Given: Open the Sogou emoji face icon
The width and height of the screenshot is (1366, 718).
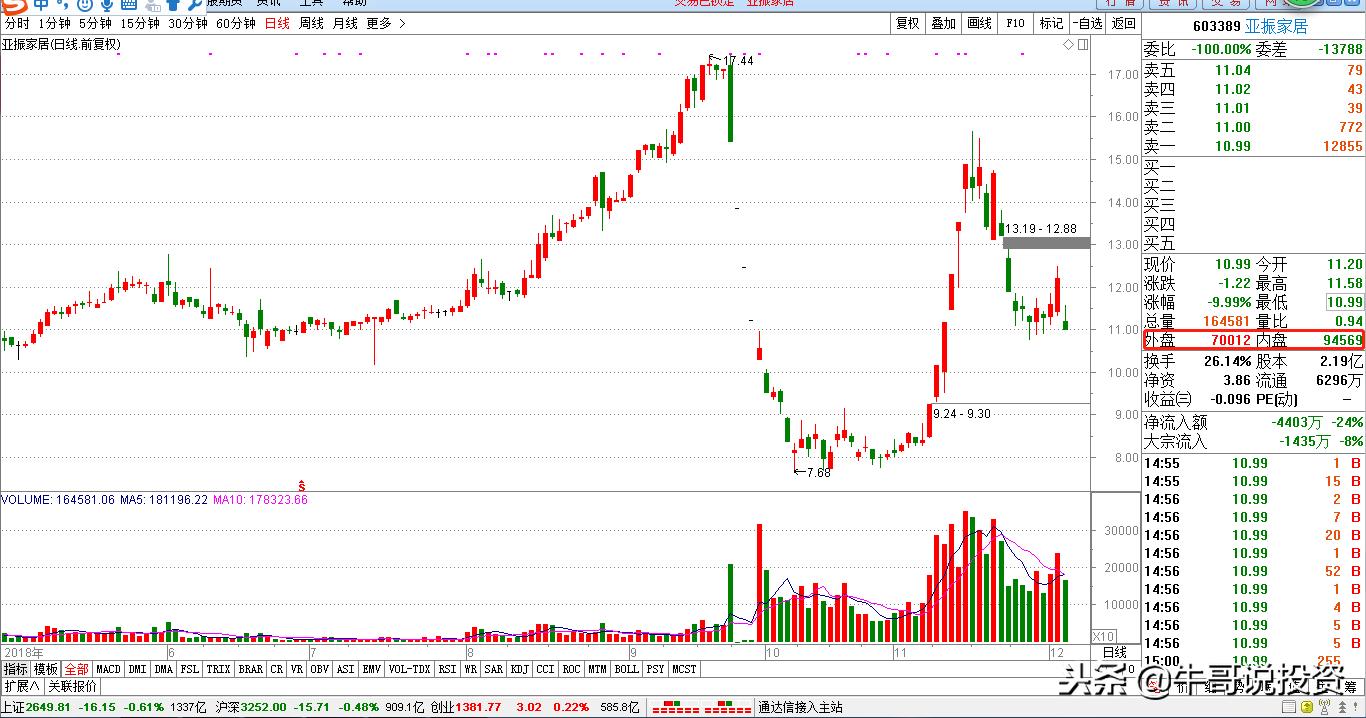Looking at the screenshot, I should tap(86, 4).
